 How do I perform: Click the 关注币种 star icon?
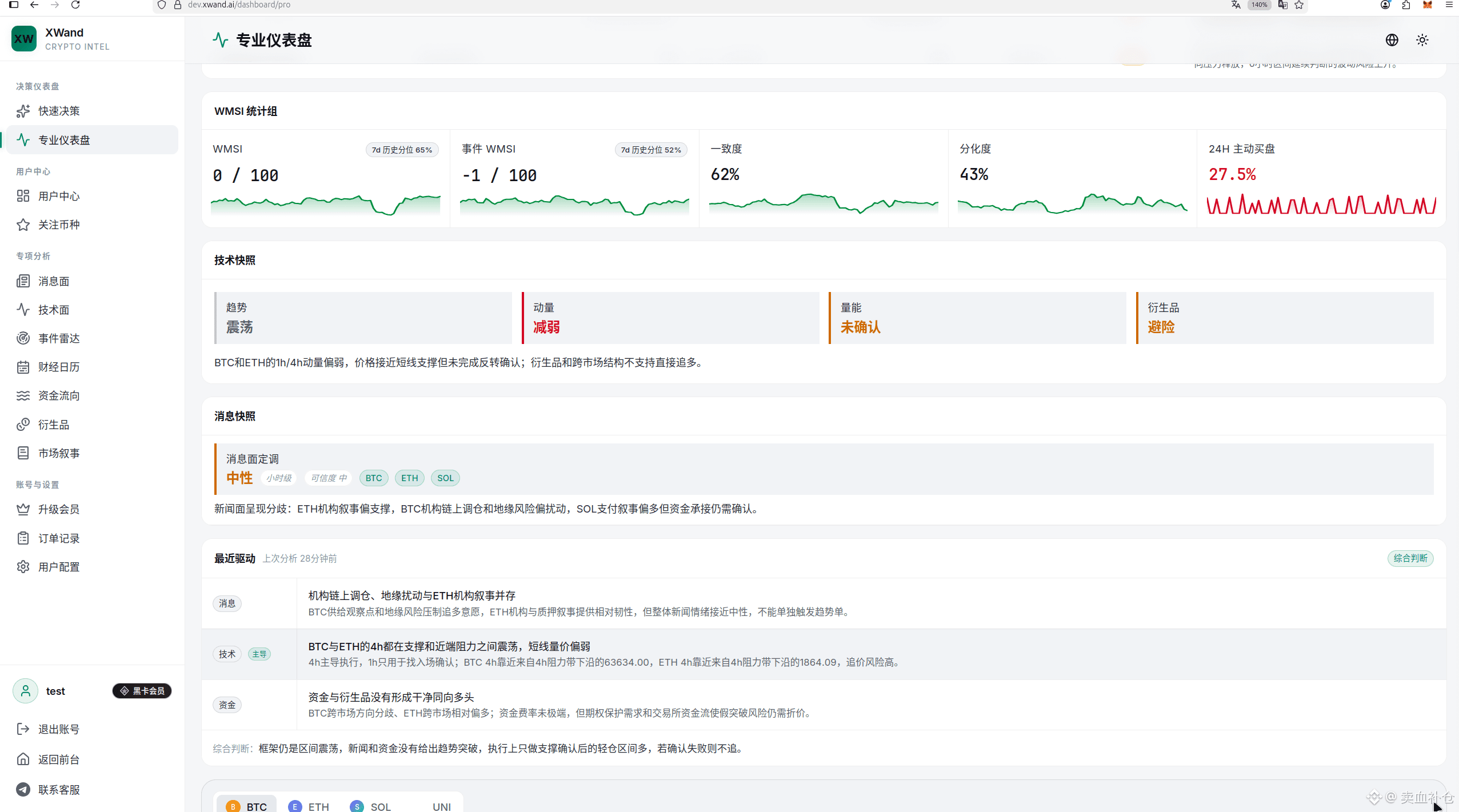point(23,225)
